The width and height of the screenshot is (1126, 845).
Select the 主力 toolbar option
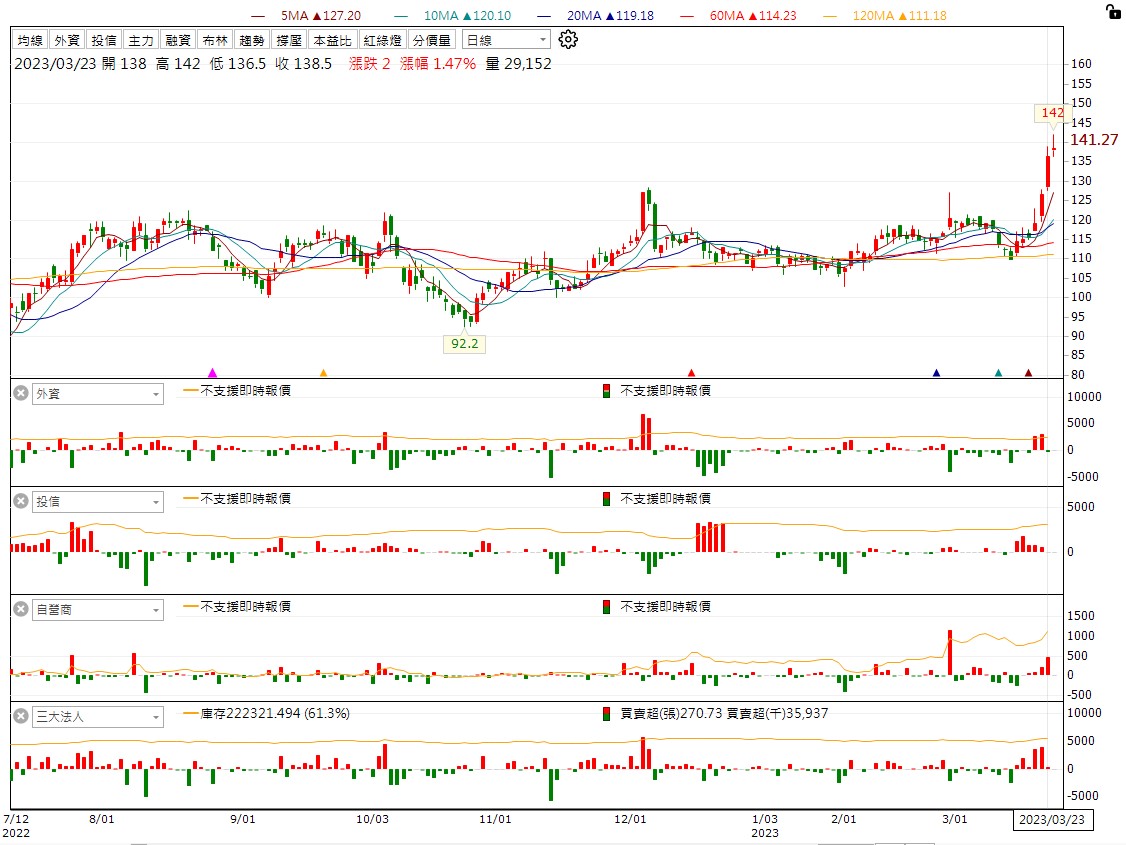(141, 40)
